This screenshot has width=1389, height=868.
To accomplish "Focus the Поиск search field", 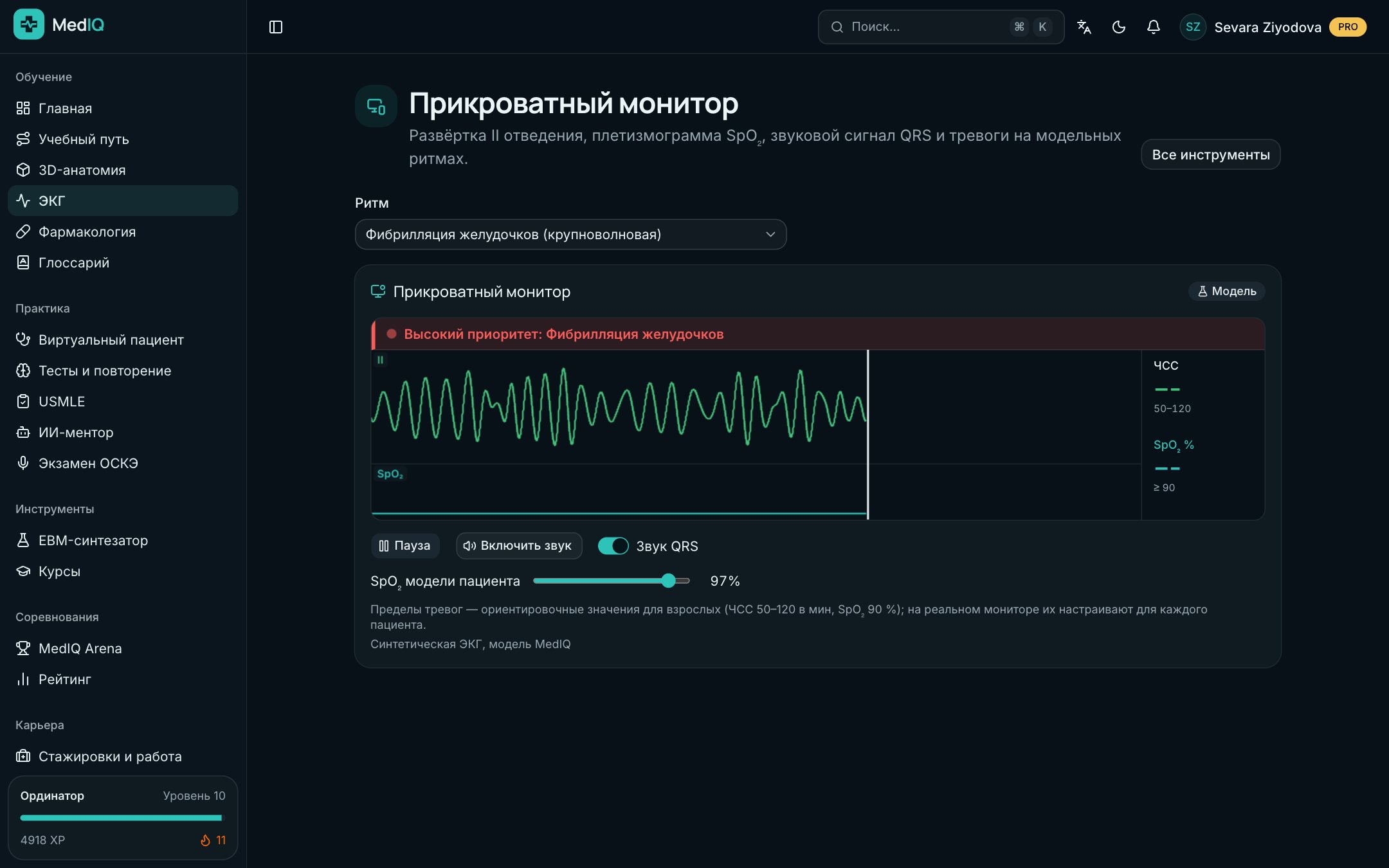I will tap(941, 27).
